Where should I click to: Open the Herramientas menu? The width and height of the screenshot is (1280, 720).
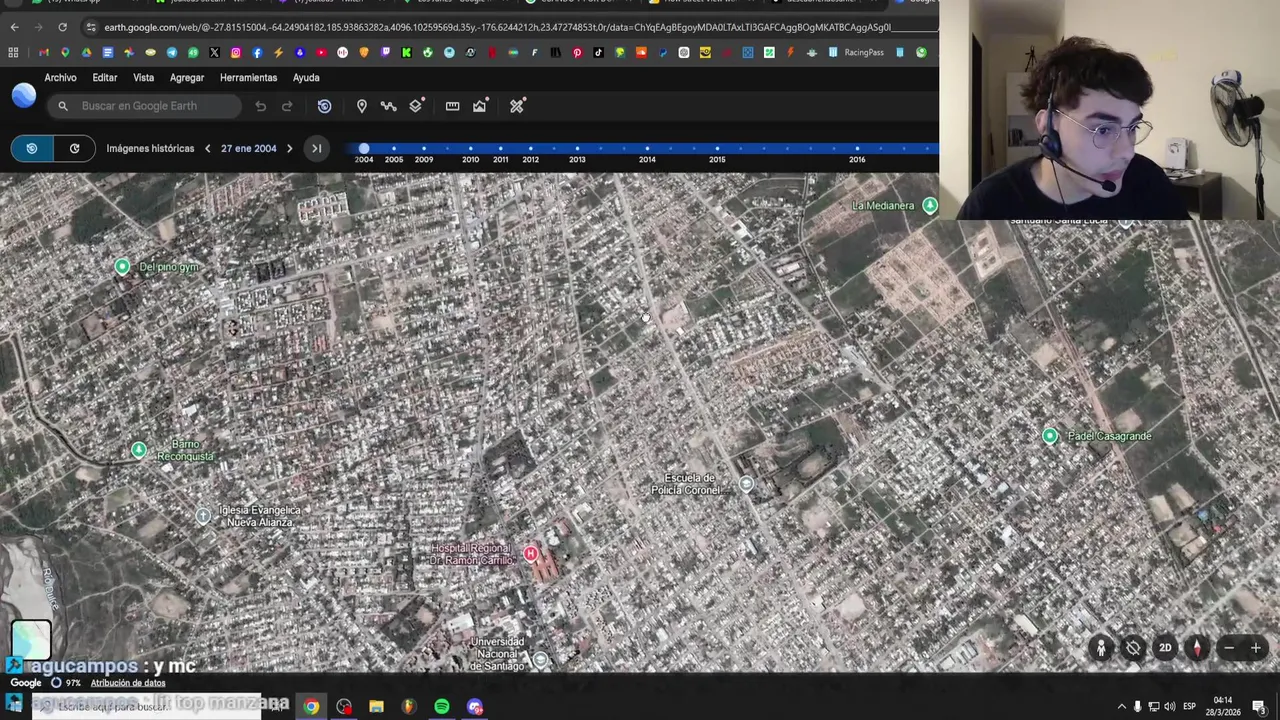[249, 78]
